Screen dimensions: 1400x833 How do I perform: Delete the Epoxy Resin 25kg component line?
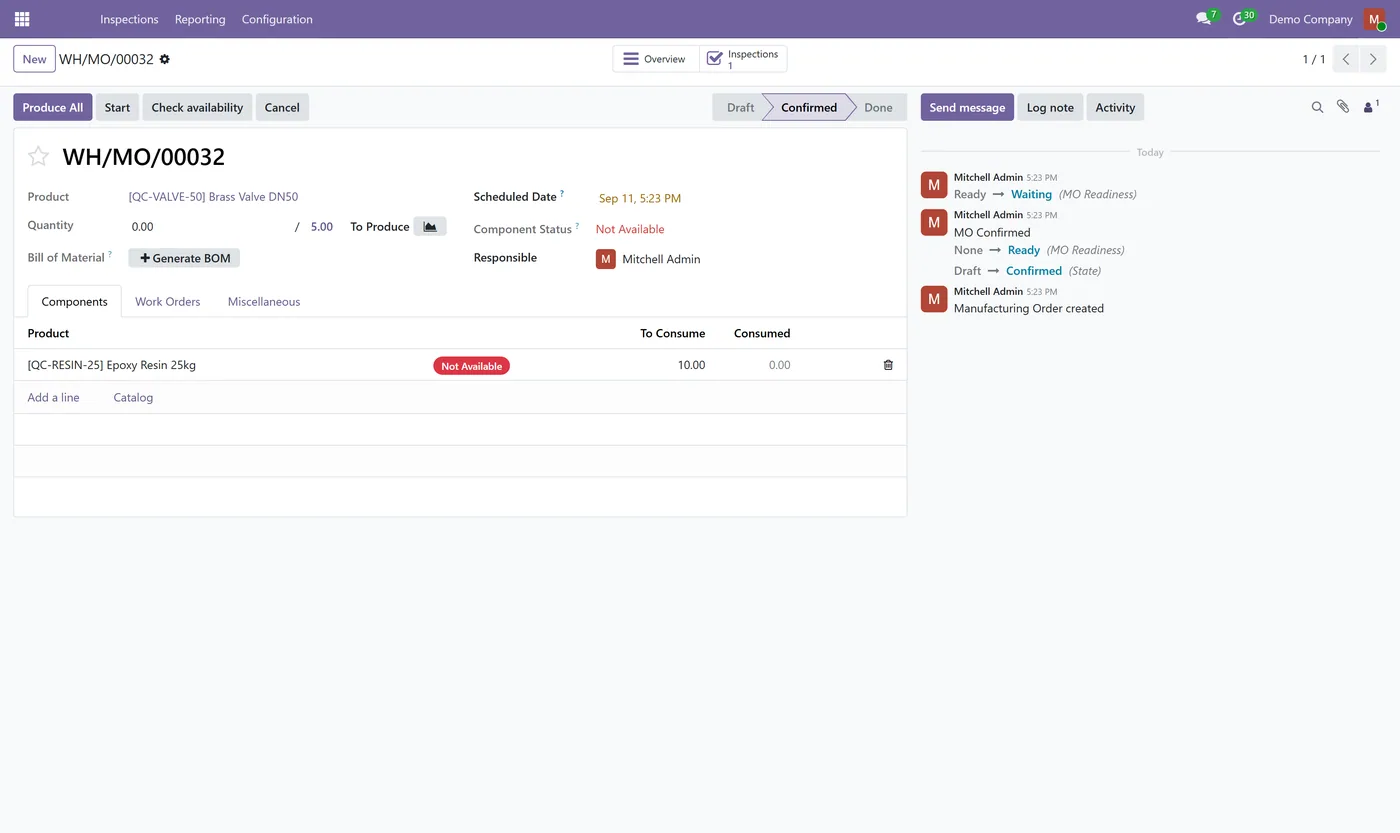(x=888, y=365)
